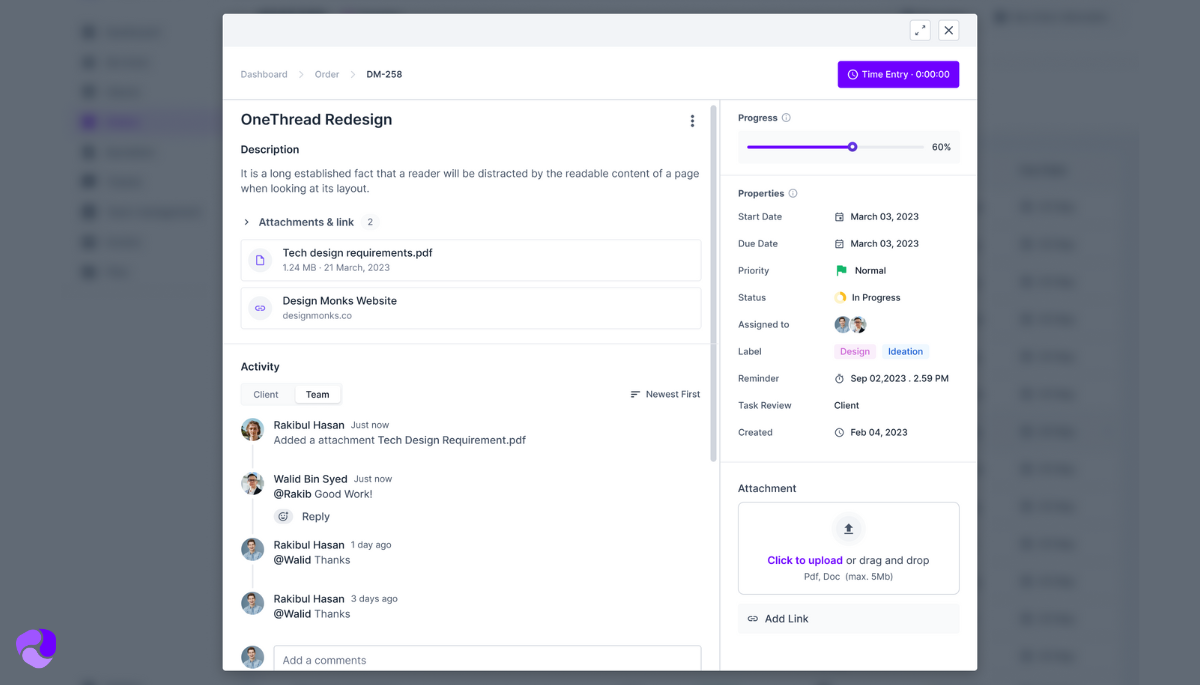
Task: Switch activity filter to Client
Action: tap(266, 394)
